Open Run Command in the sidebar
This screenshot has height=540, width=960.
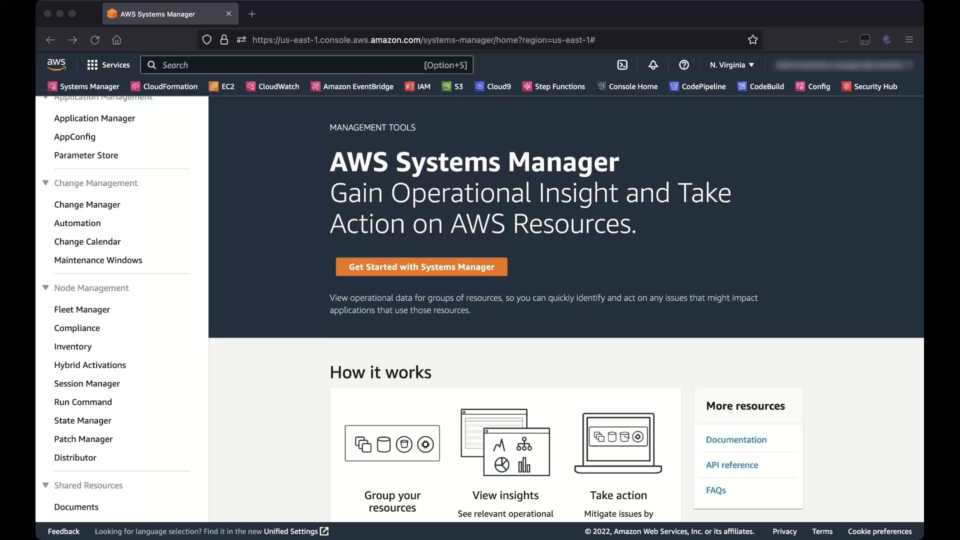(x=83, y=402)
